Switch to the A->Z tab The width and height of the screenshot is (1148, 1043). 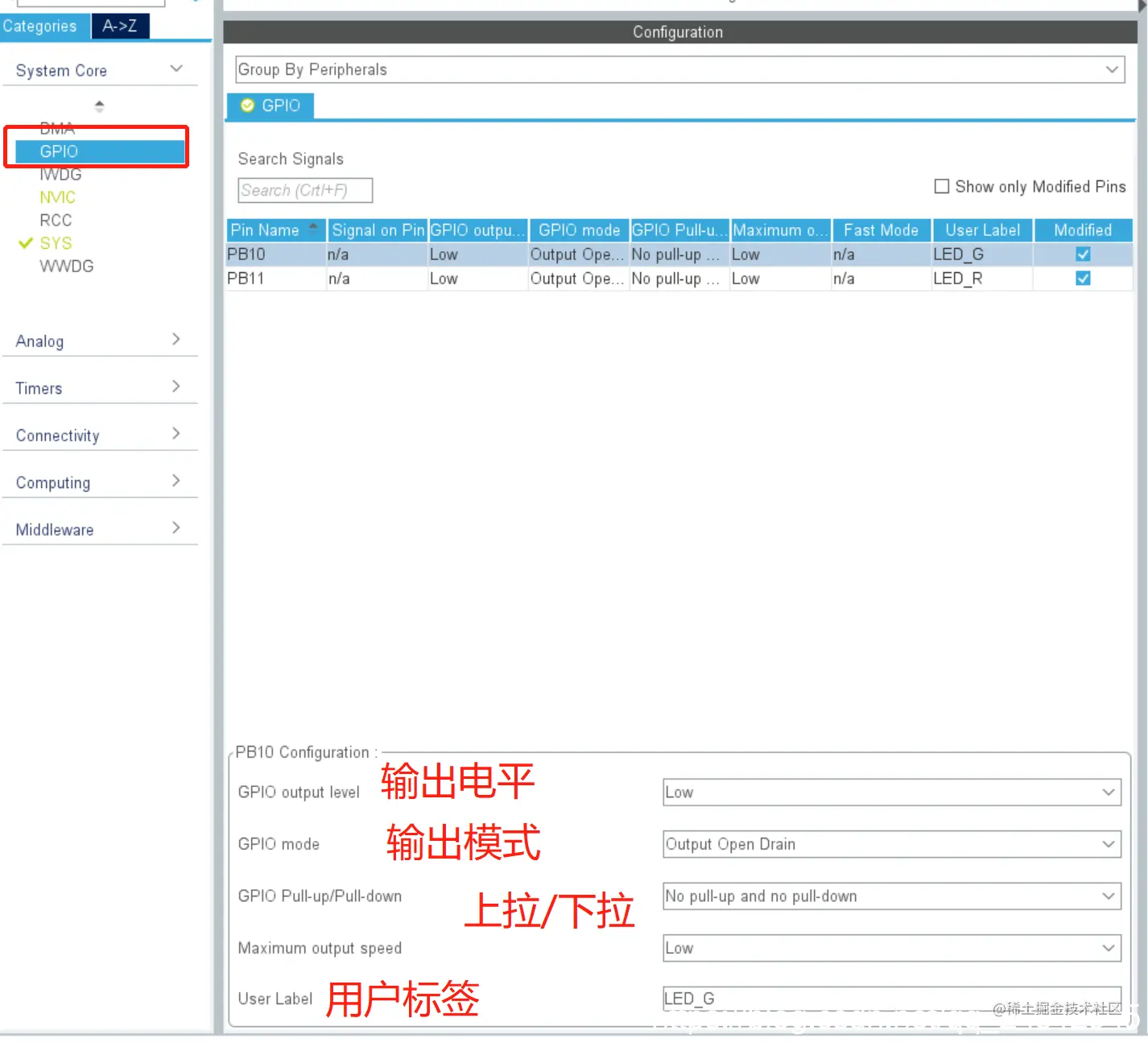point(120,27)
